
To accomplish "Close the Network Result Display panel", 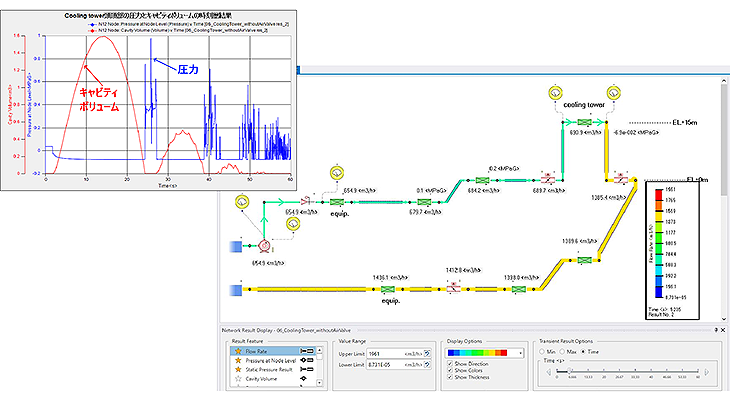I will [723, 330].
